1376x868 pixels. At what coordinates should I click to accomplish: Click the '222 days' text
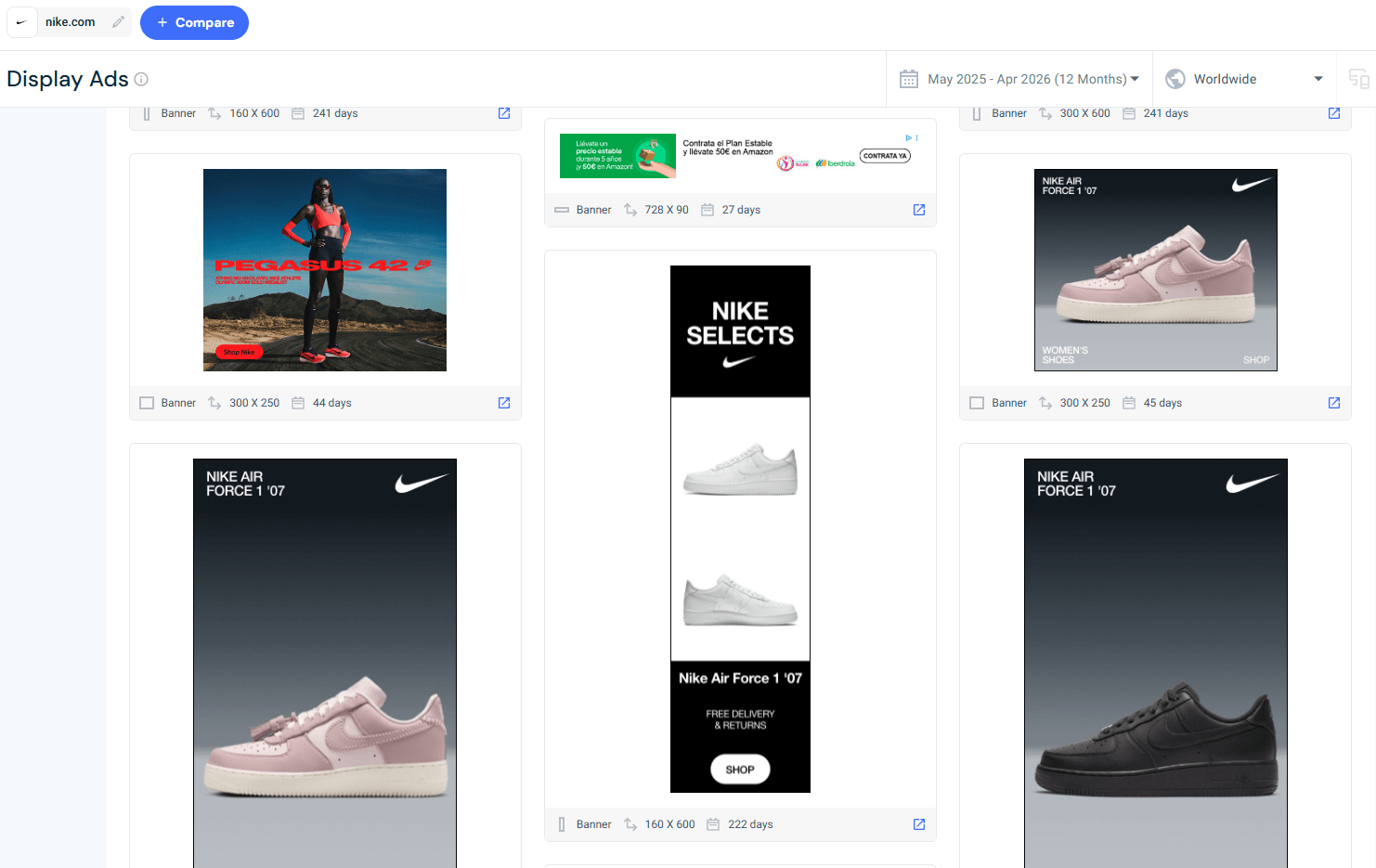pyautogui.click(x=750, y=824)
